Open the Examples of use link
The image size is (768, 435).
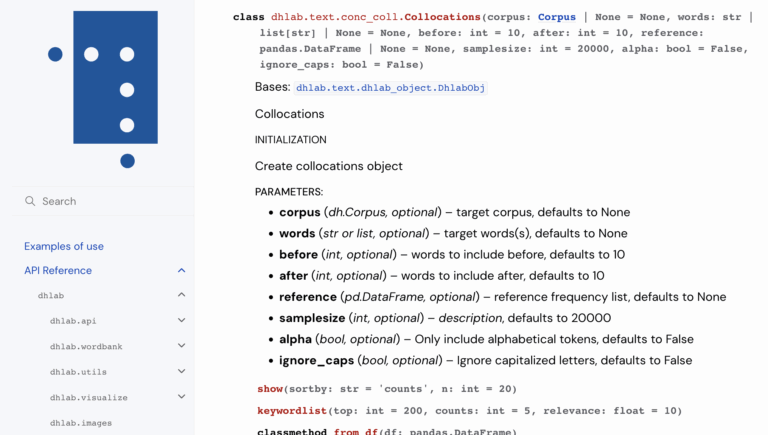(64, 246)
